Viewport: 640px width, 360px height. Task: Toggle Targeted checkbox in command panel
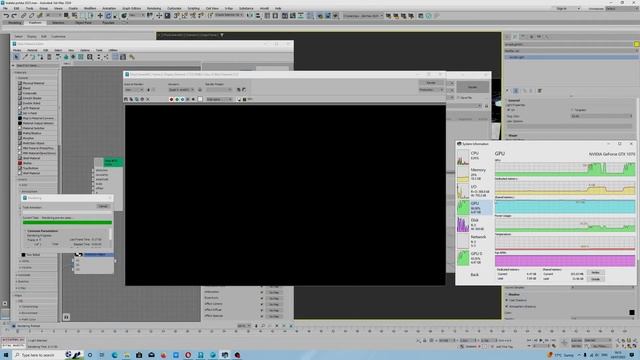[572, 110]
